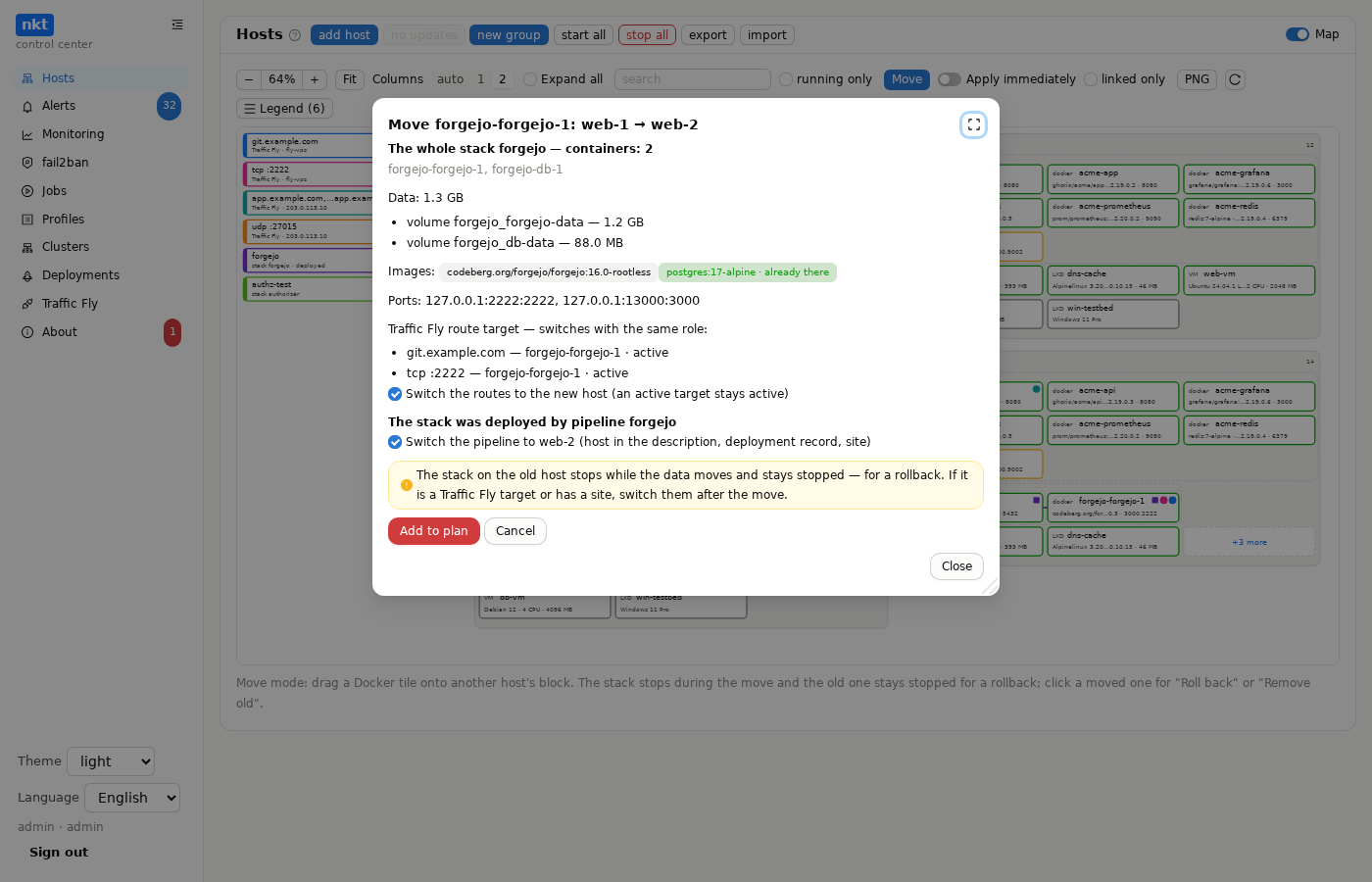Uncheck Switch the routes to new host
The height and width of the screenshot is (882, 1372).
395,394
